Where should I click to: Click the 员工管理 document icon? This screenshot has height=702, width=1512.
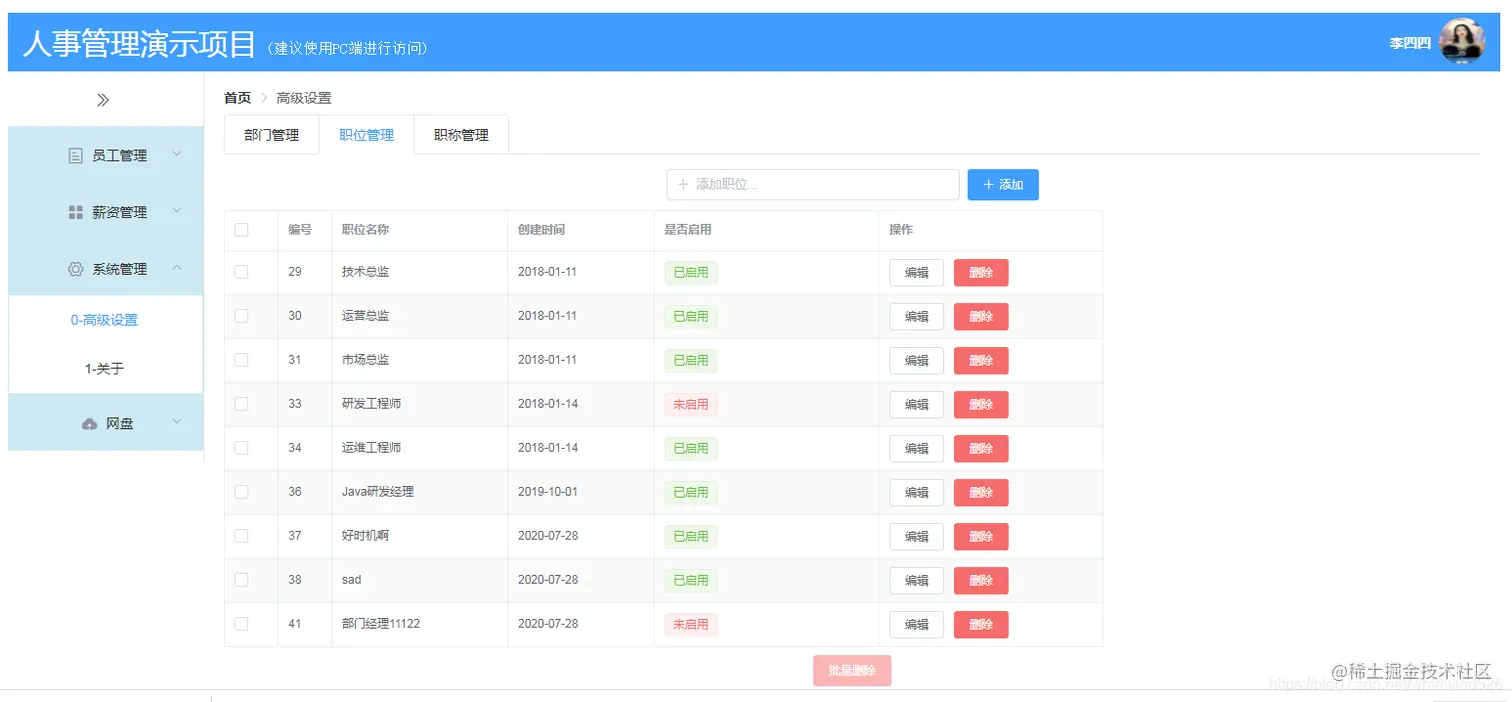pyautogui.click(x=75, y=155)
